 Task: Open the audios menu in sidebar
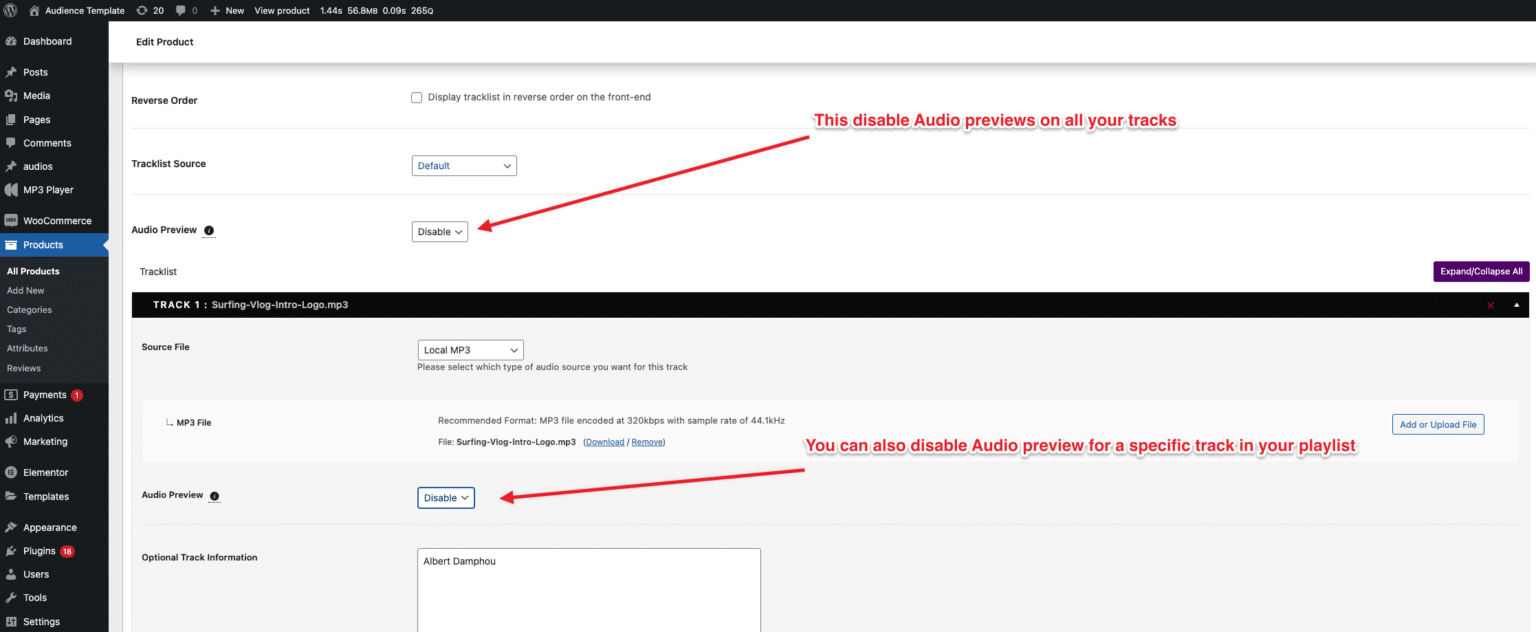pyautogui.click(x=40, y=166)
